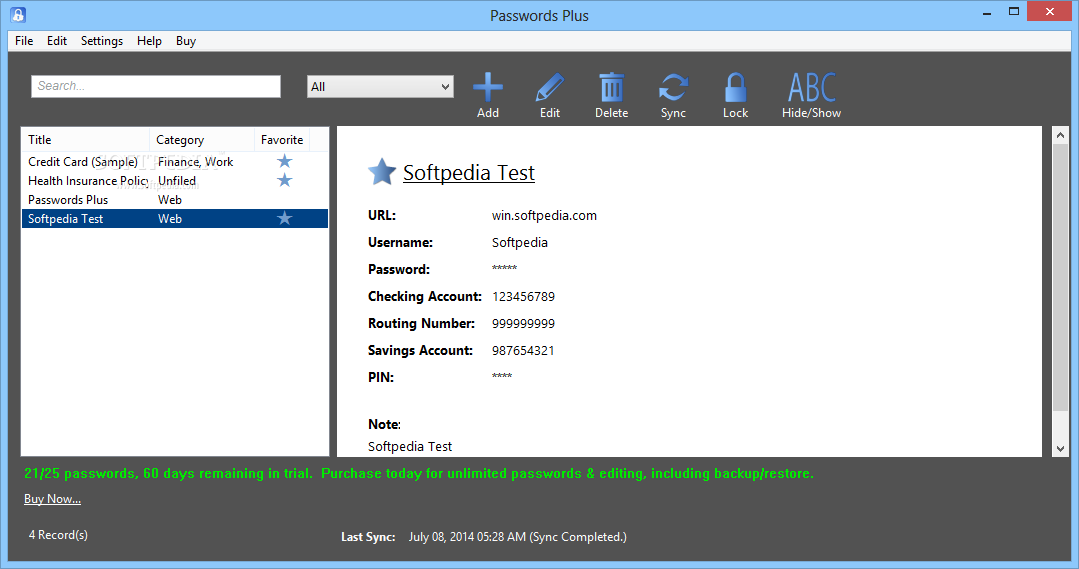Click the win.softpedia.com URL value
Screen dimensions: 1079x569
(x=544, y=215)
